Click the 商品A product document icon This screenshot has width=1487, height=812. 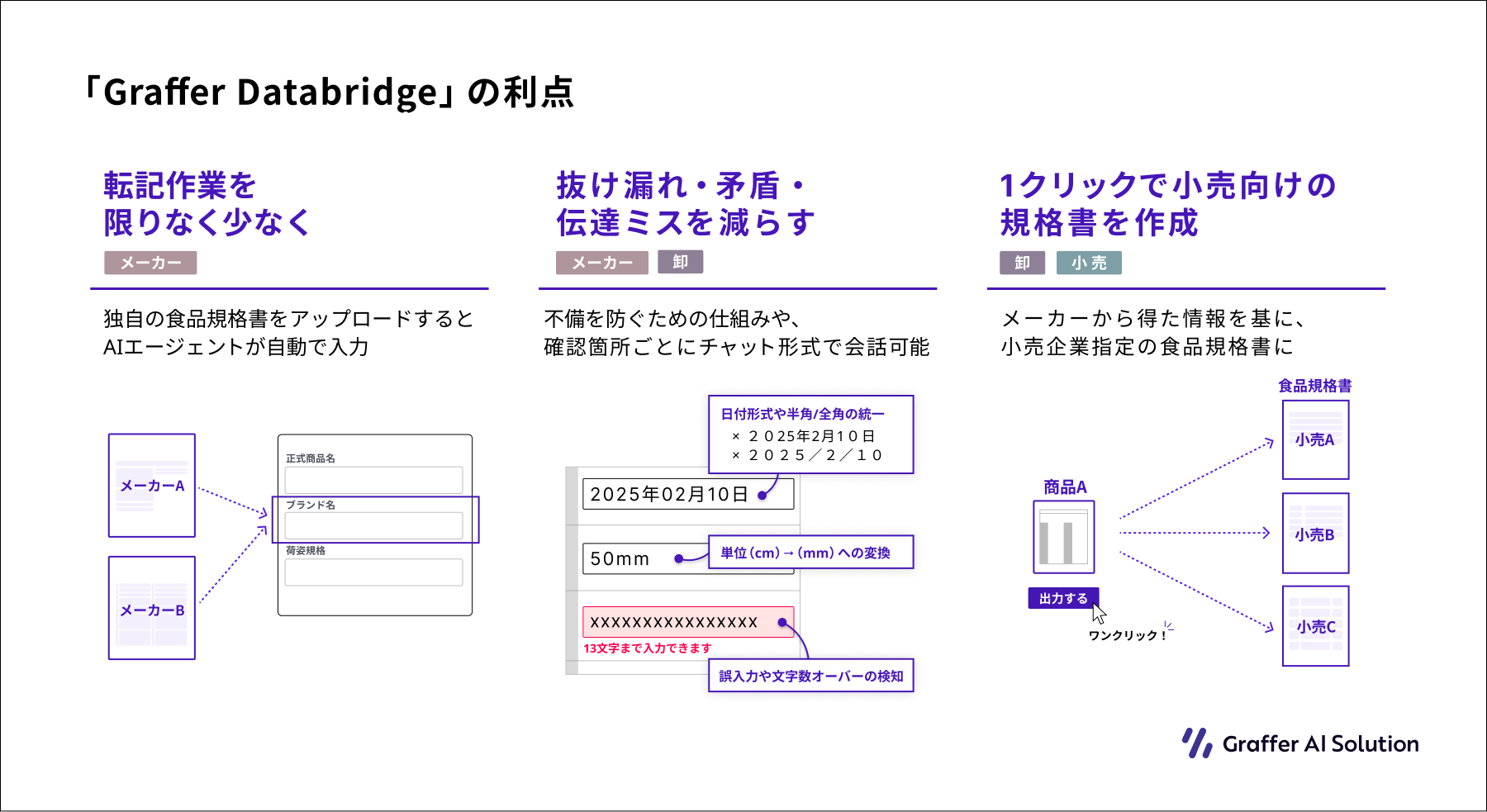click(x=1064, y=537)
